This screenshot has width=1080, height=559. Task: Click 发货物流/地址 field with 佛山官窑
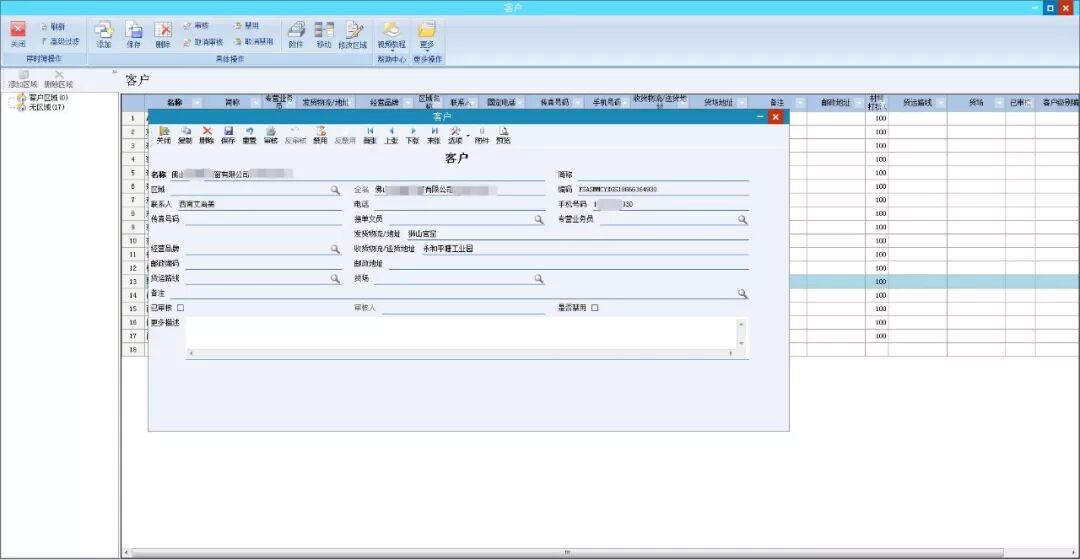(x=577, y=234)
